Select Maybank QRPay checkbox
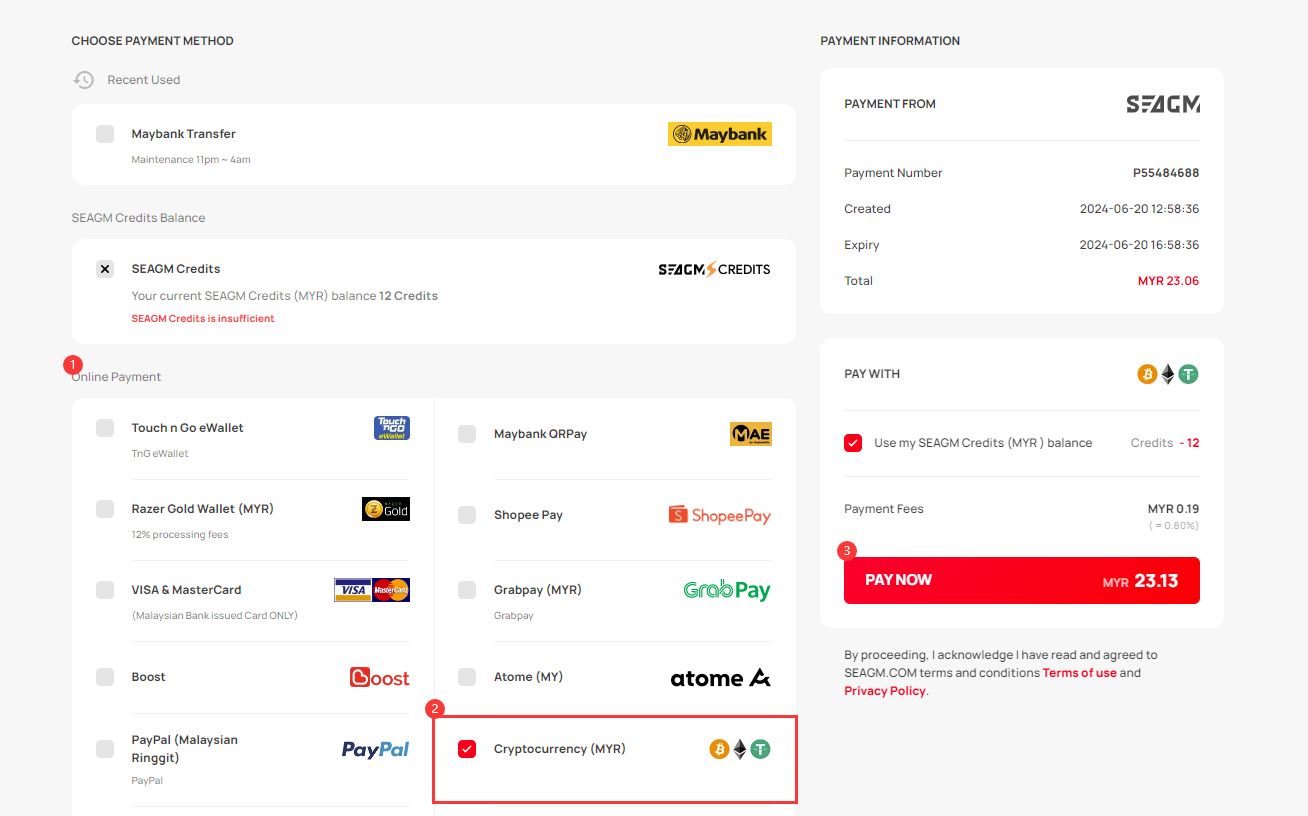The width and height of the screenshot is (1308, 816). pos(467,434)
